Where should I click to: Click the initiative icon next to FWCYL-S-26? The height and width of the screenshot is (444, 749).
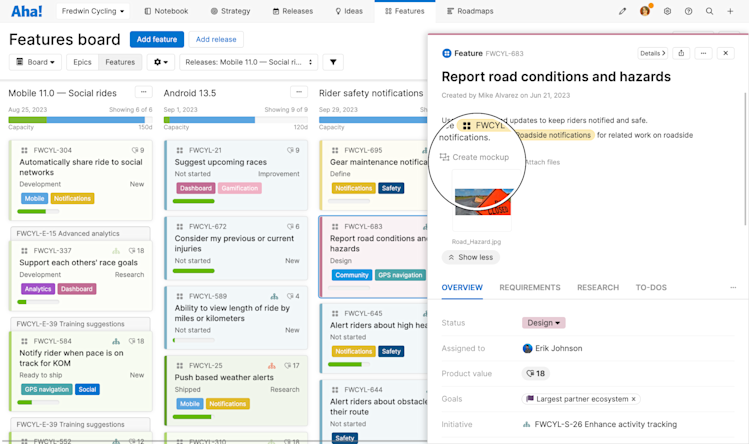(x=526, y=424)
